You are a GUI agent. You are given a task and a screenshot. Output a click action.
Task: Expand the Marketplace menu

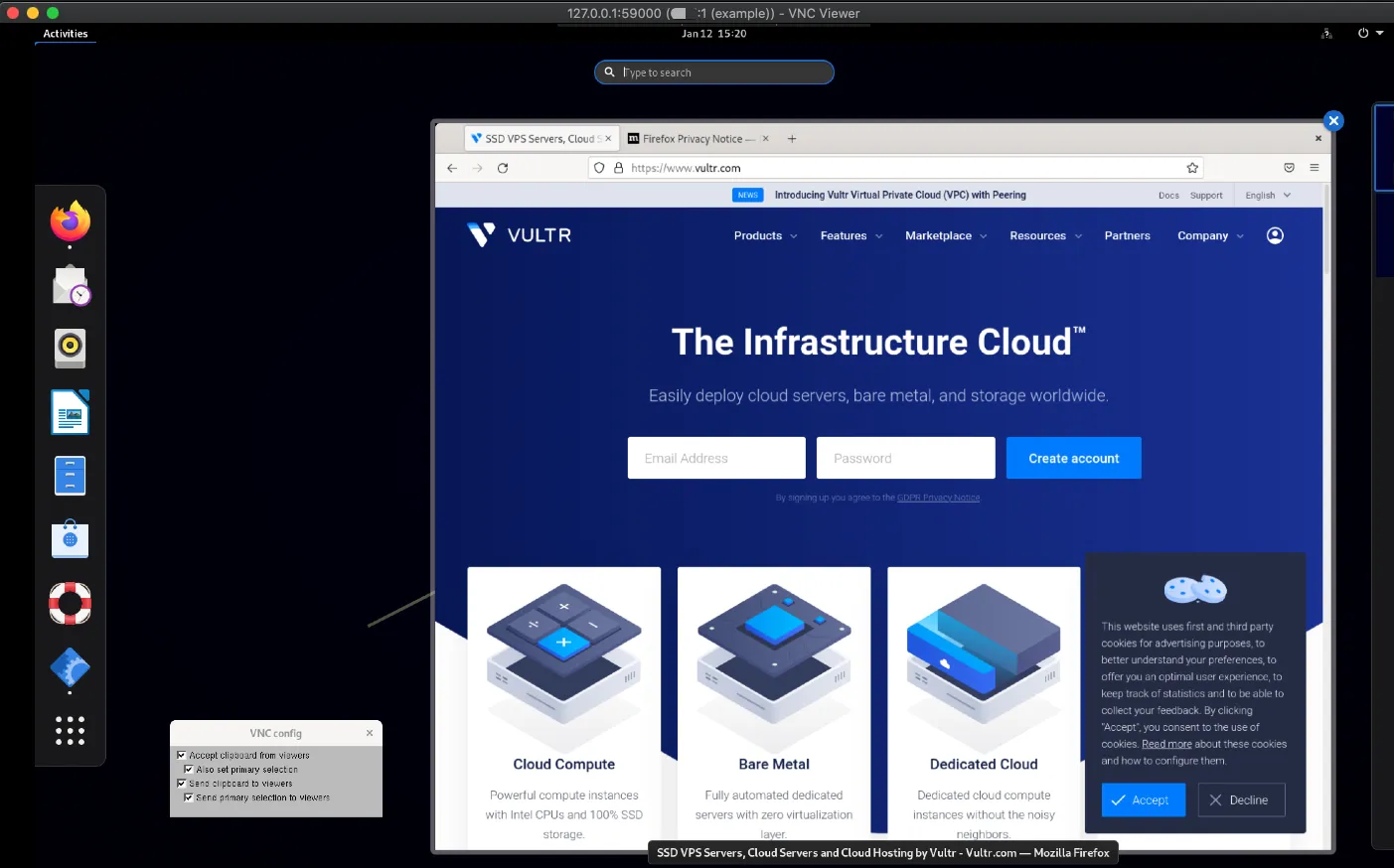coord(946,235)
